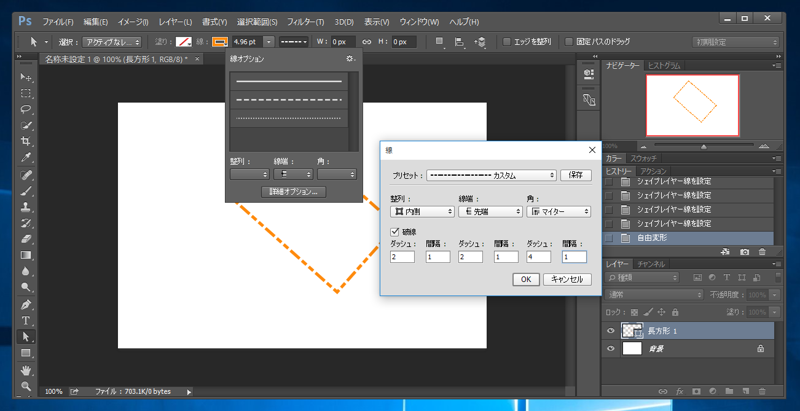This screenshot has height=411, width=800.
Task: Click the OK button in the 線 dialog
Action: pyautogui.click(x=526, y=279)
